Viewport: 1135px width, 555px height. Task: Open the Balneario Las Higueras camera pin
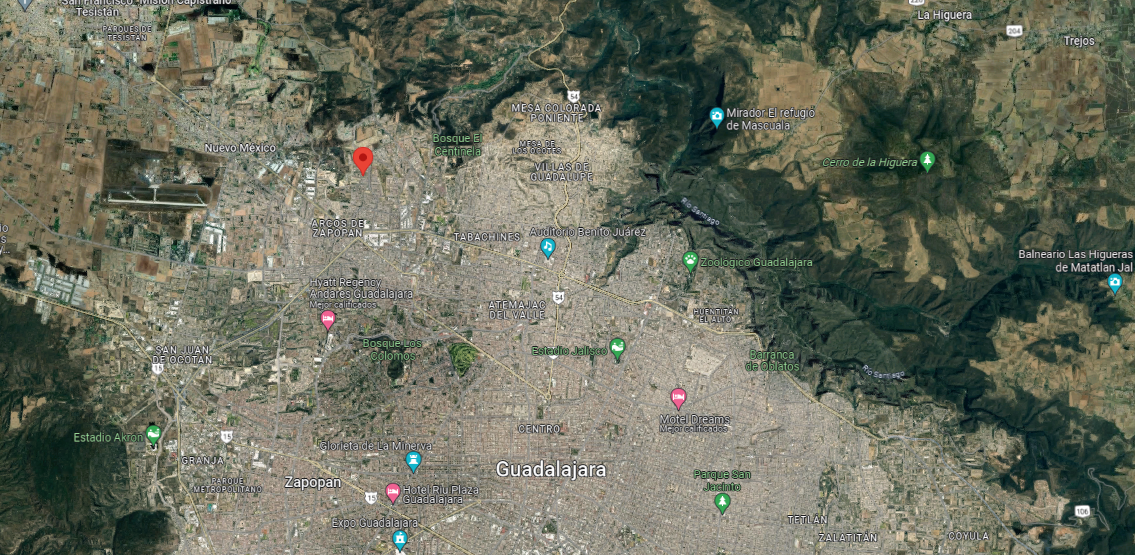pos(1115,283)
